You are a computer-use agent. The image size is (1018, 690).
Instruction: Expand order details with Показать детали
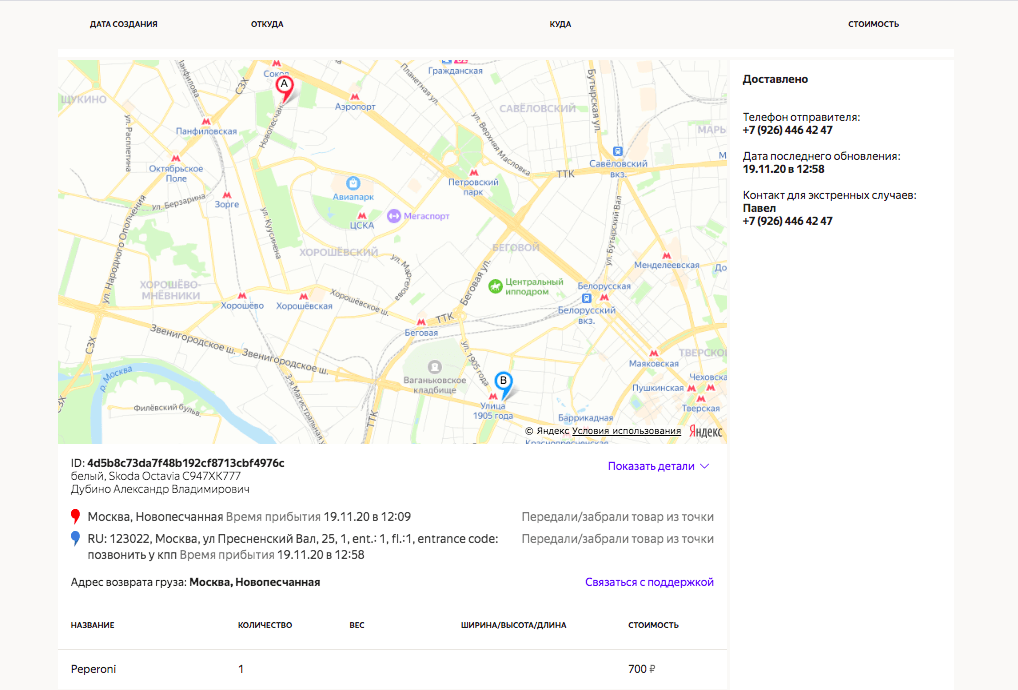(658, 466)
